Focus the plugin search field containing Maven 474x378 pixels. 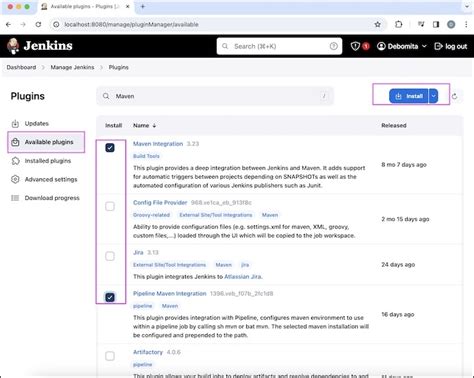[x=215, y=96]
